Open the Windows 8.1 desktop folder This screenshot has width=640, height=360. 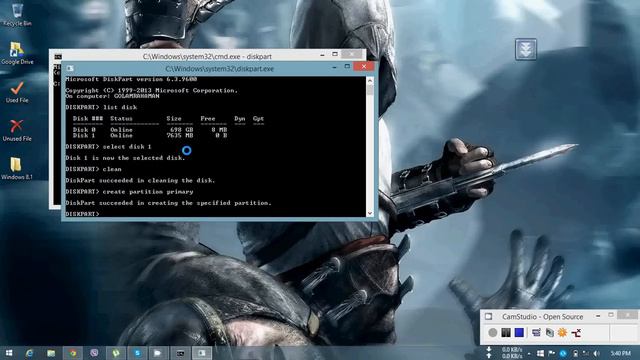(x=16, y=169)
